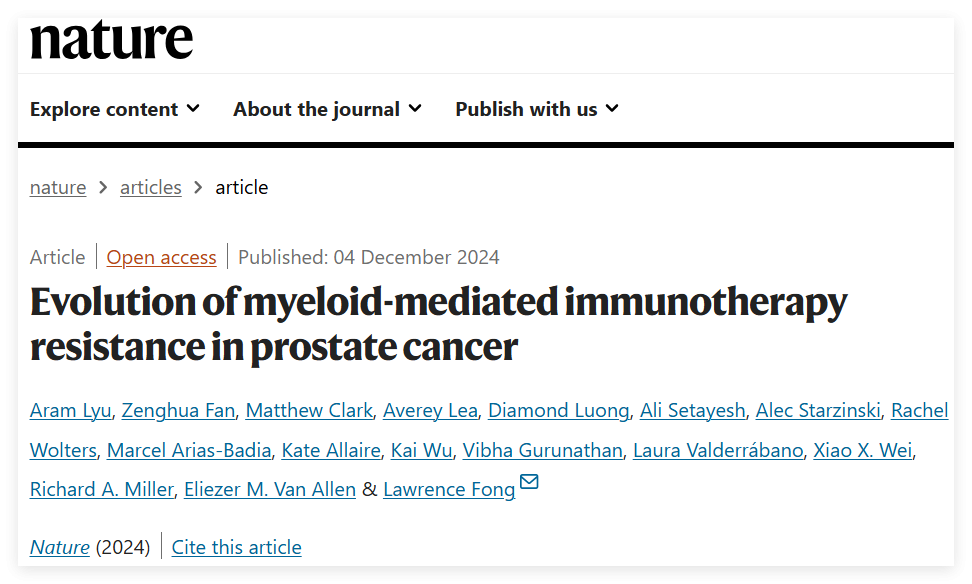Open author Diamond Luong's link

tap(559, 410)
